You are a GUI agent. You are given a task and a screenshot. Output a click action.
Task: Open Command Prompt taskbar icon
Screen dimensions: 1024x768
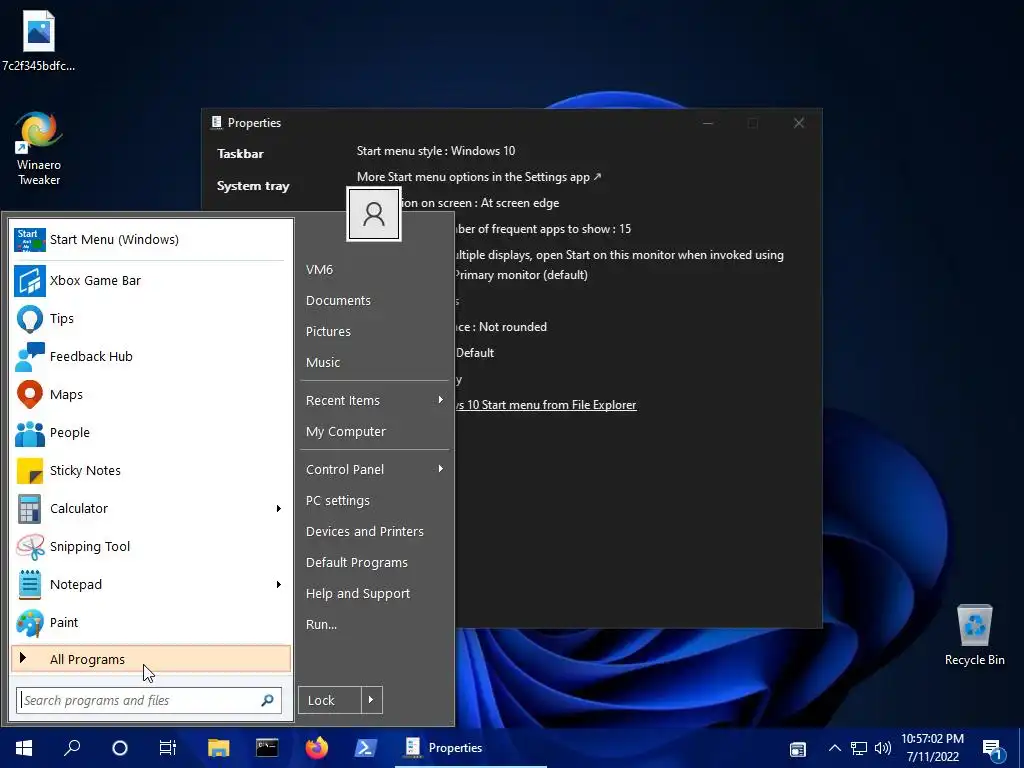266,748
